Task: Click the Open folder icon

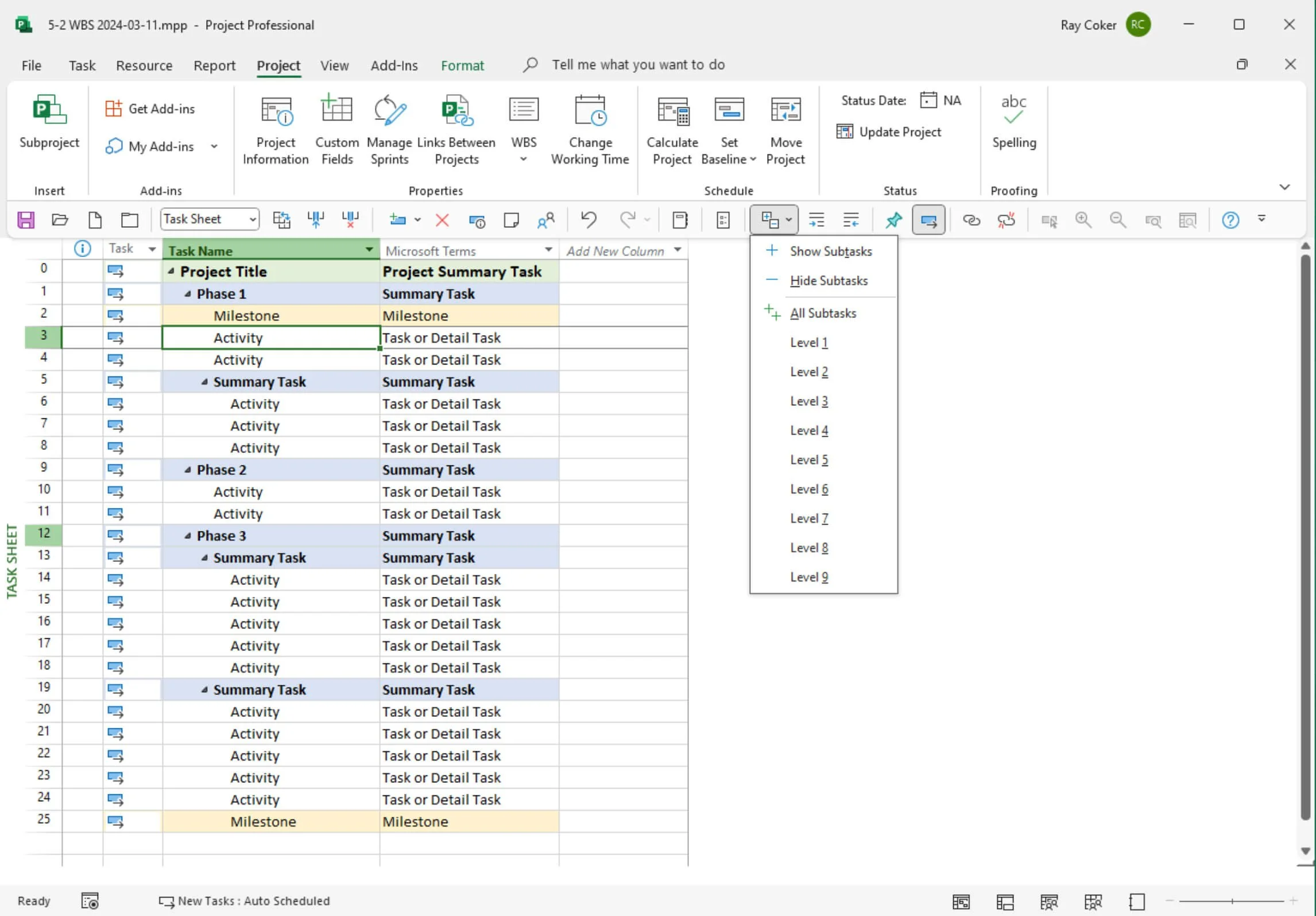Action: (60, 220)
